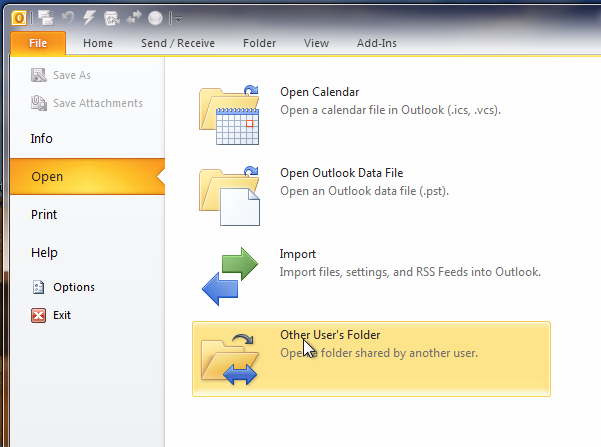Click the lightning bolt quick access icon
601x447 pixels.
tap(89, 18)
